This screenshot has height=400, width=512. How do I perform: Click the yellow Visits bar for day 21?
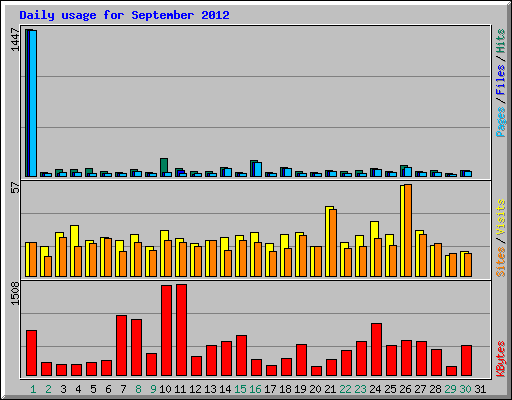coord(328,241)
